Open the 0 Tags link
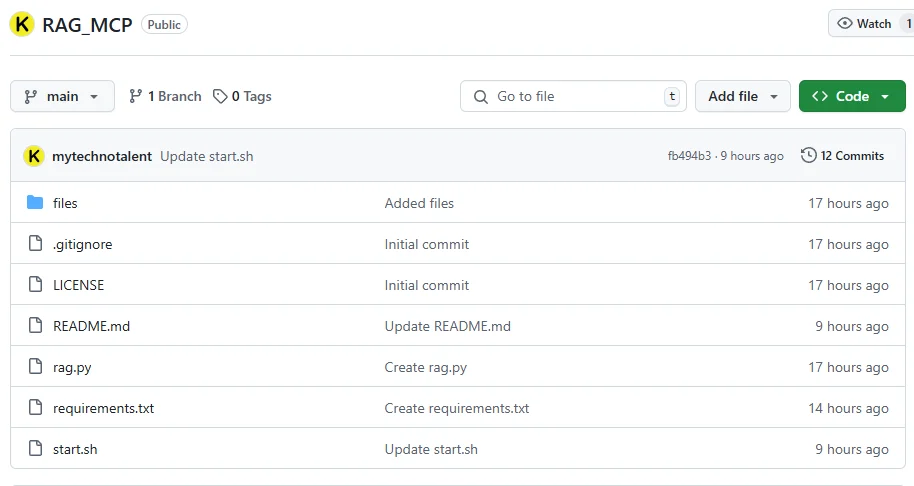 coord(242,96)
